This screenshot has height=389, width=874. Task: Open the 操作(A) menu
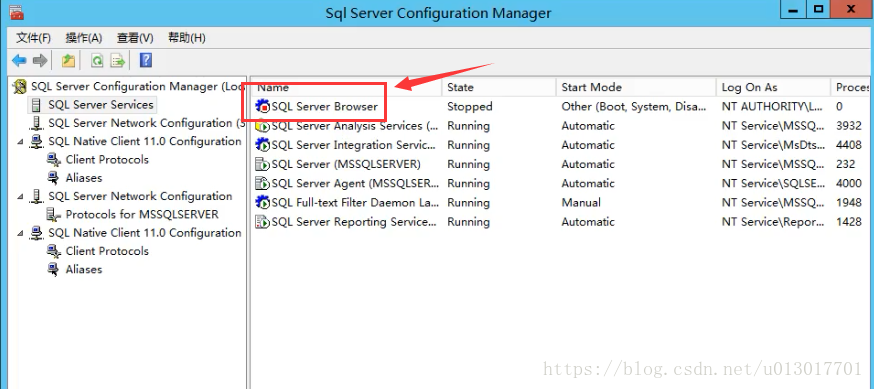tap(84, 38)
